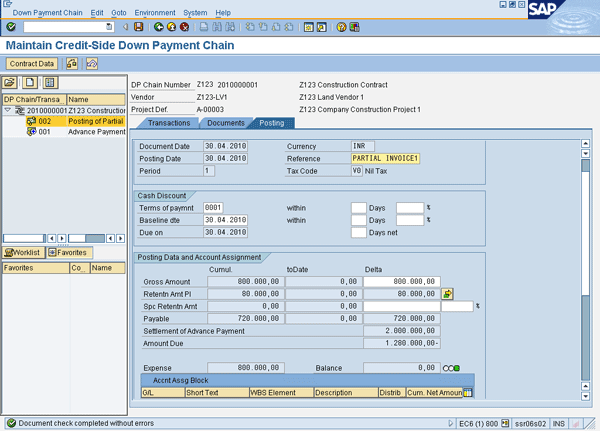Click the Contract Data button
The width and height of the screenshot is (600, 431).
(32, 64)
